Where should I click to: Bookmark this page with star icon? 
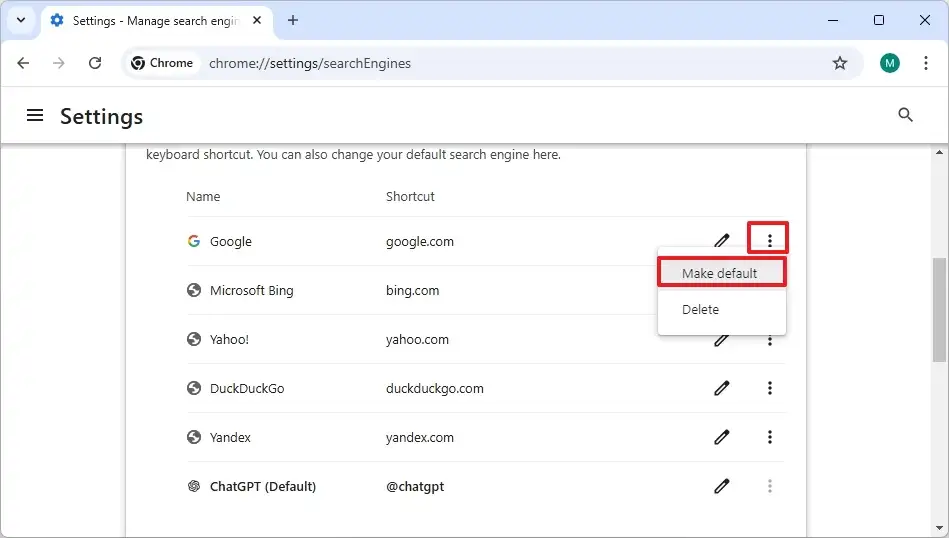[x=839, y=63]
